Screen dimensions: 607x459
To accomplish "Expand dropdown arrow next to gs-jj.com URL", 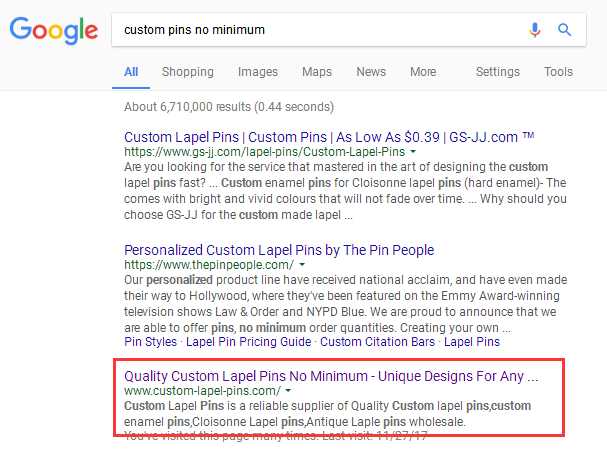I will click(x=413, y=152).
